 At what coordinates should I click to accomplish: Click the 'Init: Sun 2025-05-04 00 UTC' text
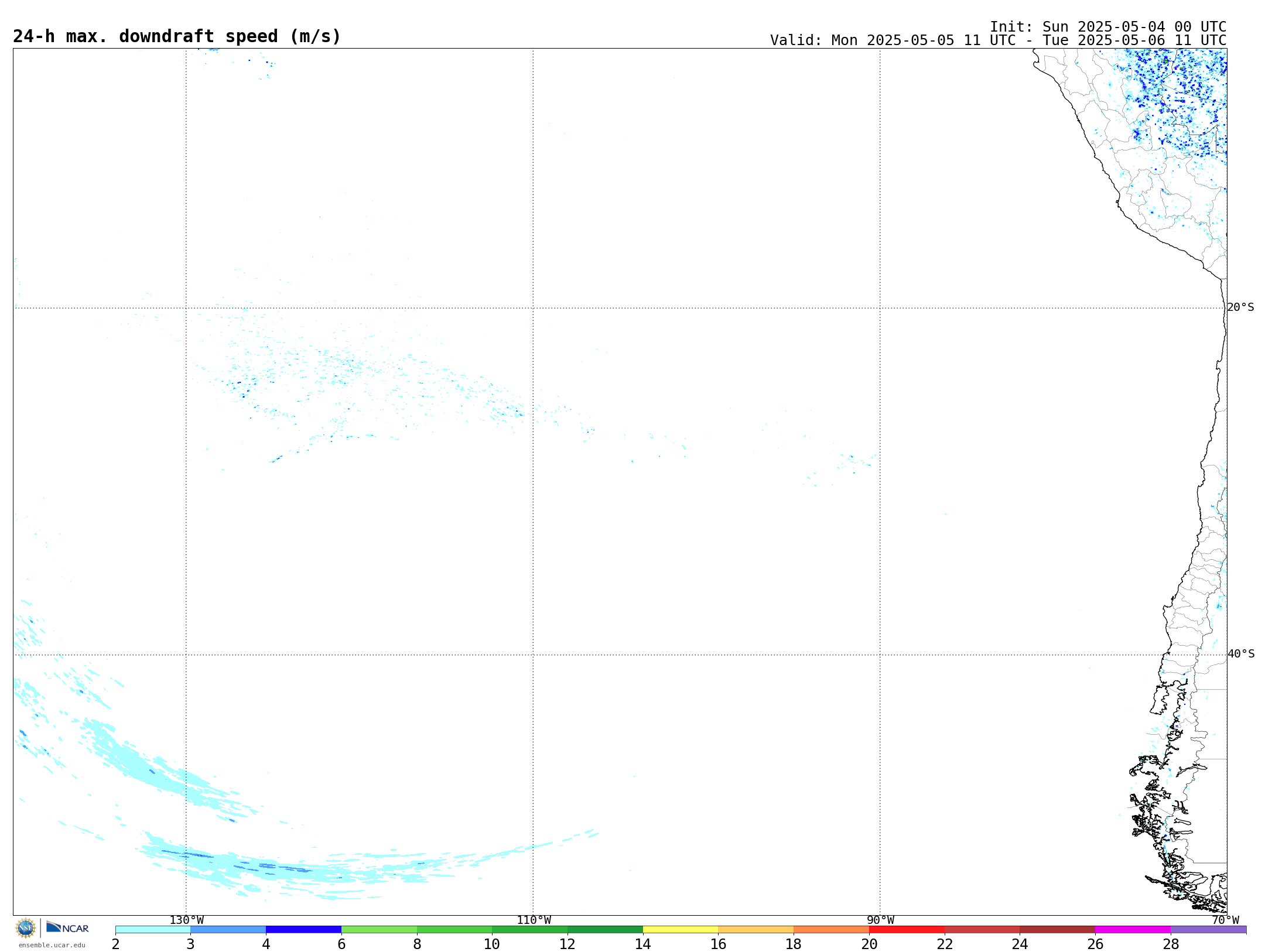tap(1108, 27)
